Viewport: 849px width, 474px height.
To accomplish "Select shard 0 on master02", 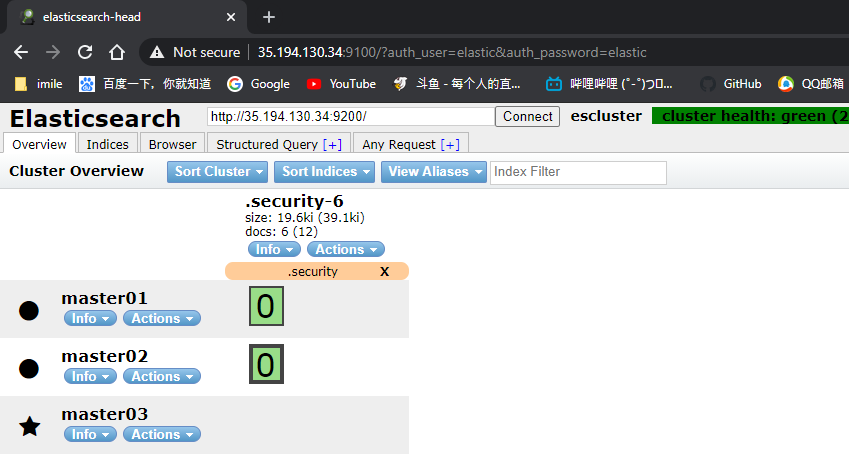I will [266, 364].
